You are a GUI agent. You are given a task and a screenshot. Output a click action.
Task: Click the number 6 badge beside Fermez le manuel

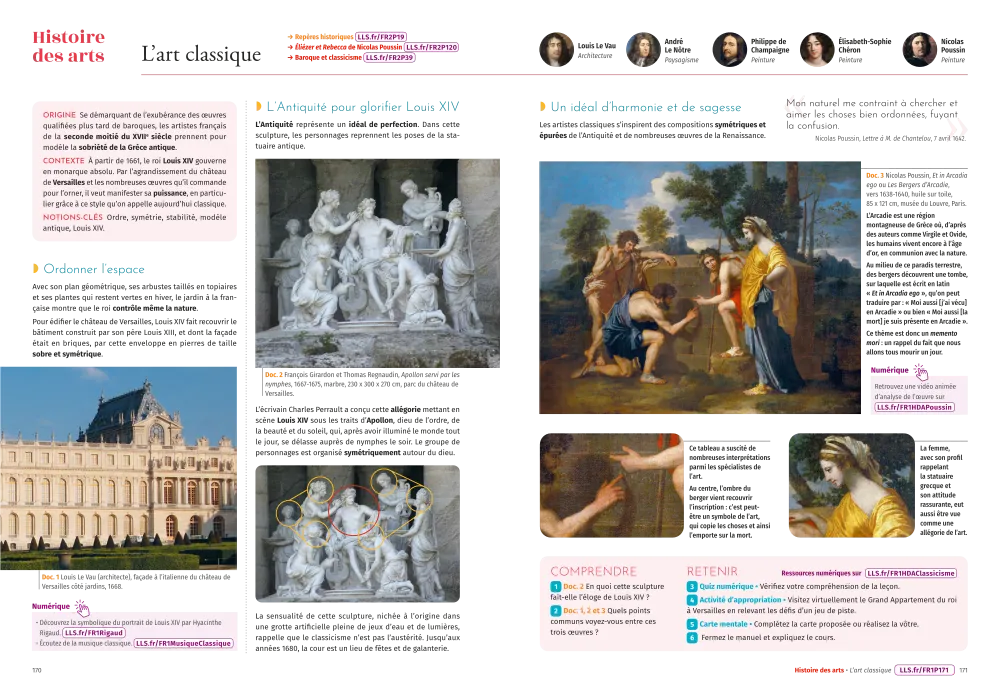pyautogui.click(x=692, y=638)
